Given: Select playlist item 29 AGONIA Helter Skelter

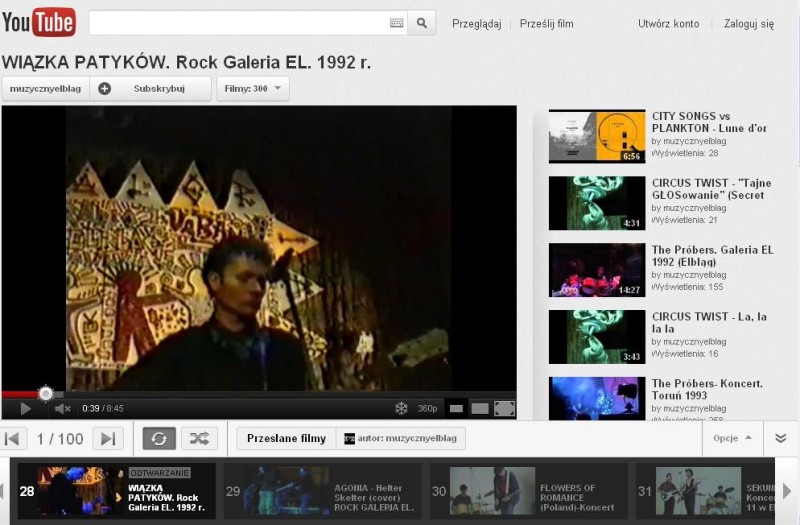Looking at the screenshot, I should (x=322, y=491).
